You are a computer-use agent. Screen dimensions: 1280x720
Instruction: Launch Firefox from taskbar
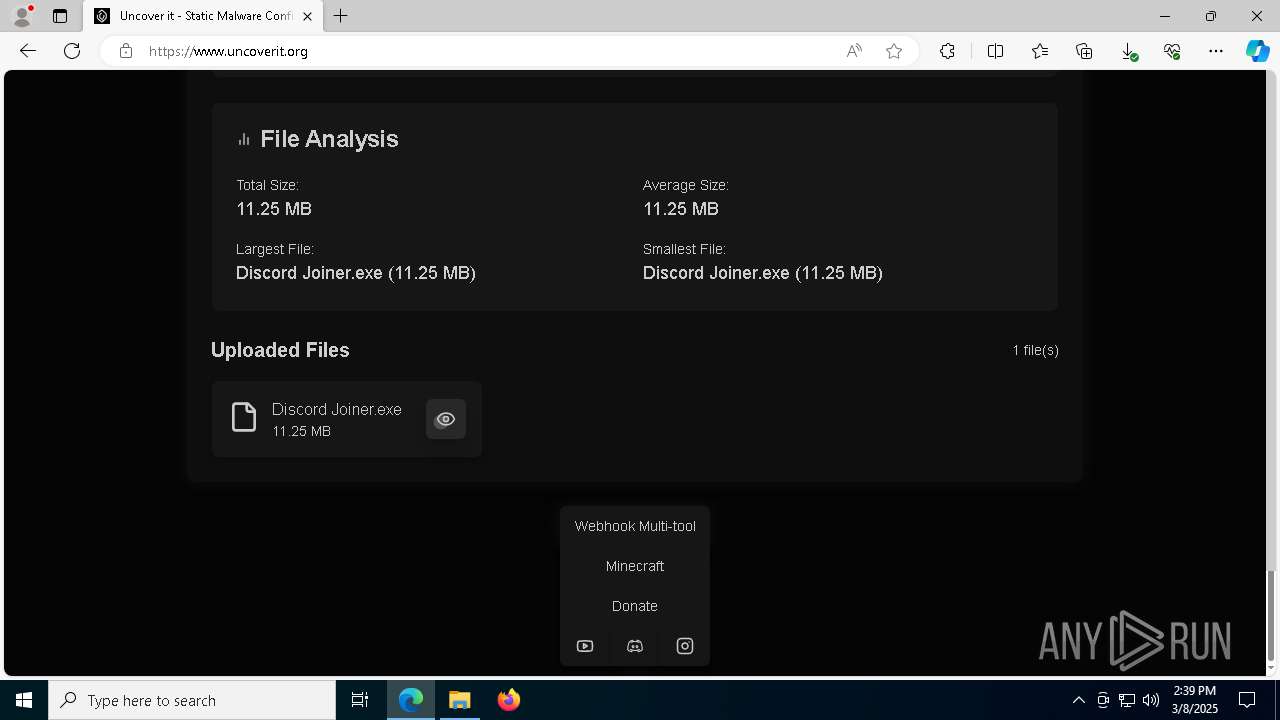click(509, 700)
